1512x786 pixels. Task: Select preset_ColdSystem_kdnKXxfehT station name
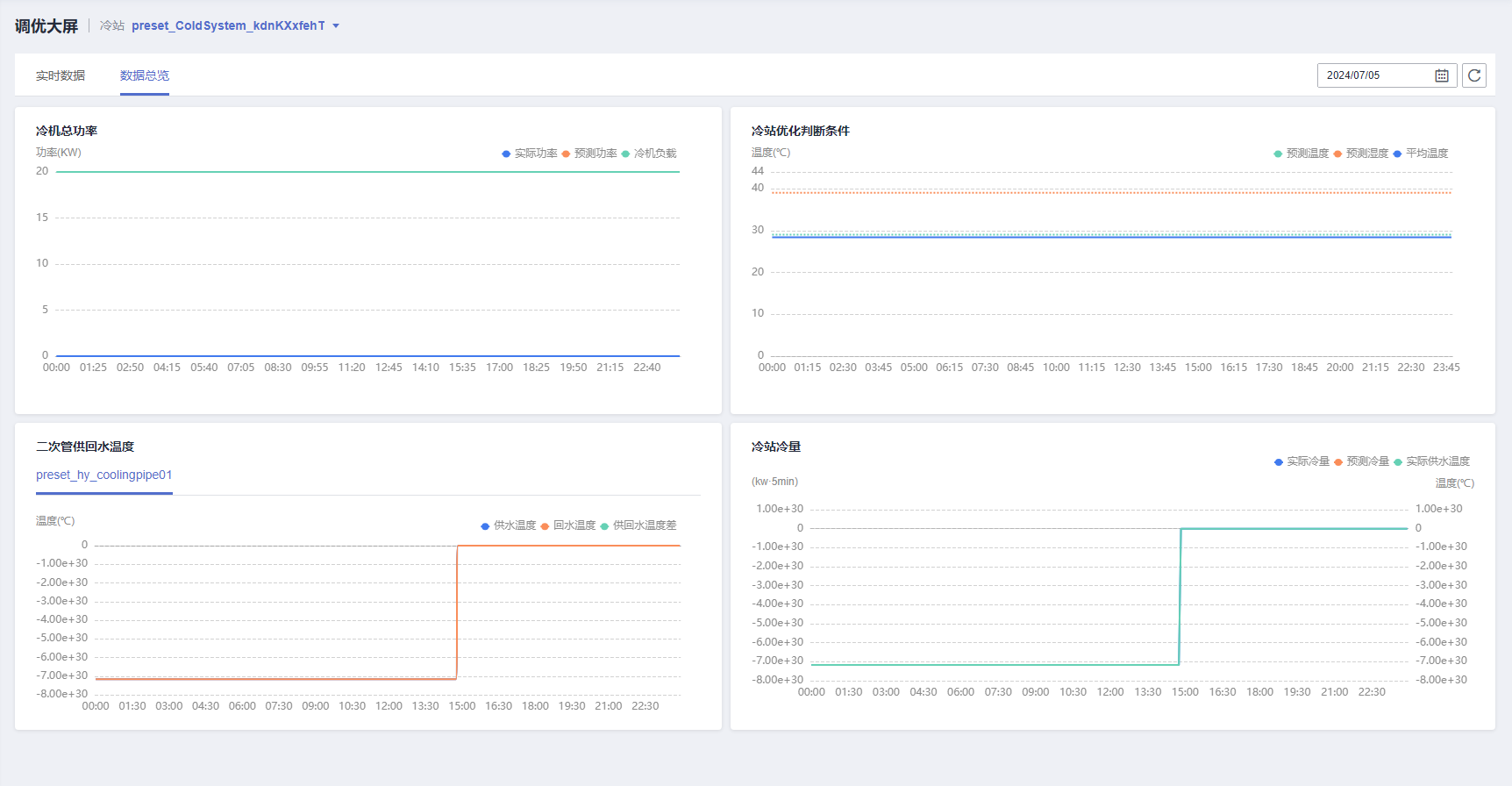click(228, 26)
